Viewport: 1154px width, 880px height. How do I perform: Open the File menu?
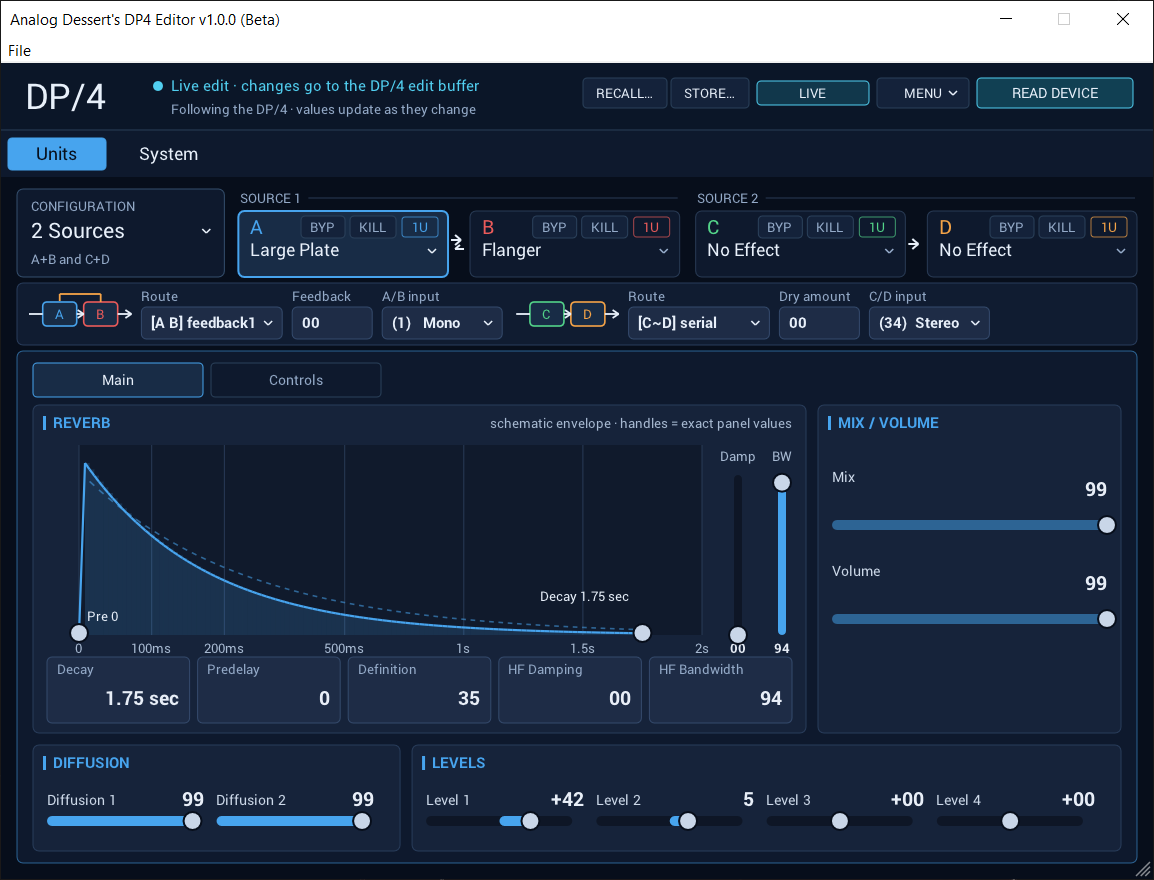coord(20,51)
